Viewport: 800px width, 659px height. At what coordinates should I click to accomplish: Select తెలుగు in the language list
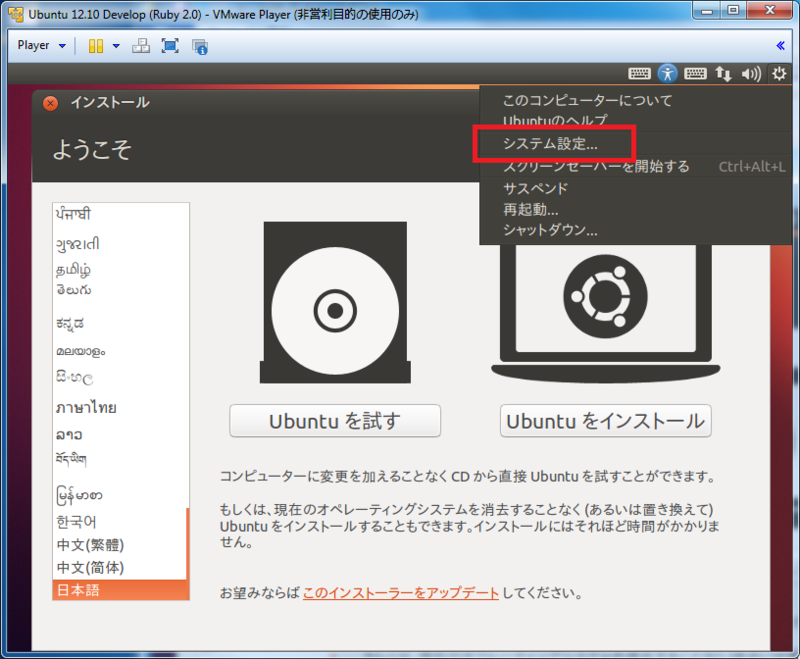pos(119,290)
